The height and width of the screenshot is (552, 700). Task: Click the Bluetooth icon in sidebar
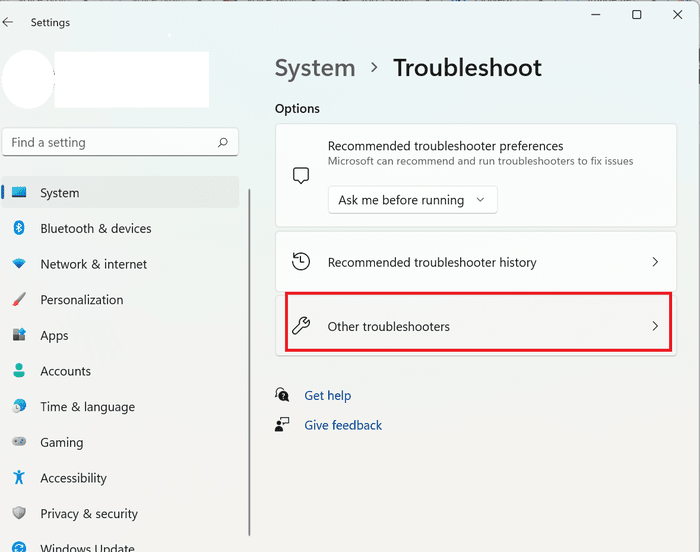pos(19,228)
